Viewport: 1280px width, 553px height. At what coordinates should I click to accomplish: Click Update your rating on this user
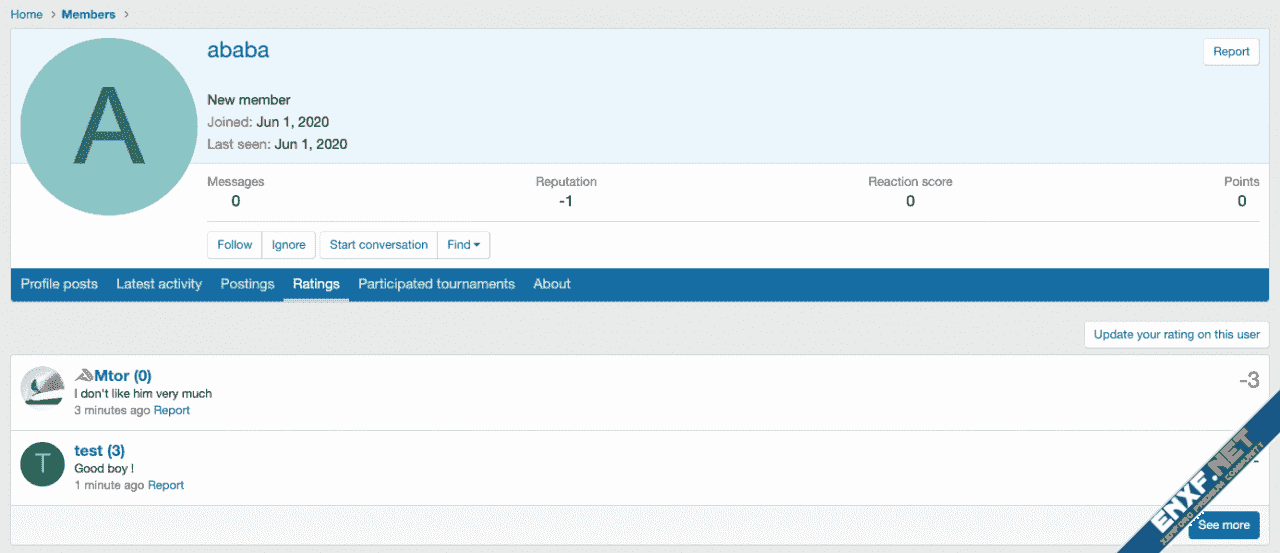1176,335
